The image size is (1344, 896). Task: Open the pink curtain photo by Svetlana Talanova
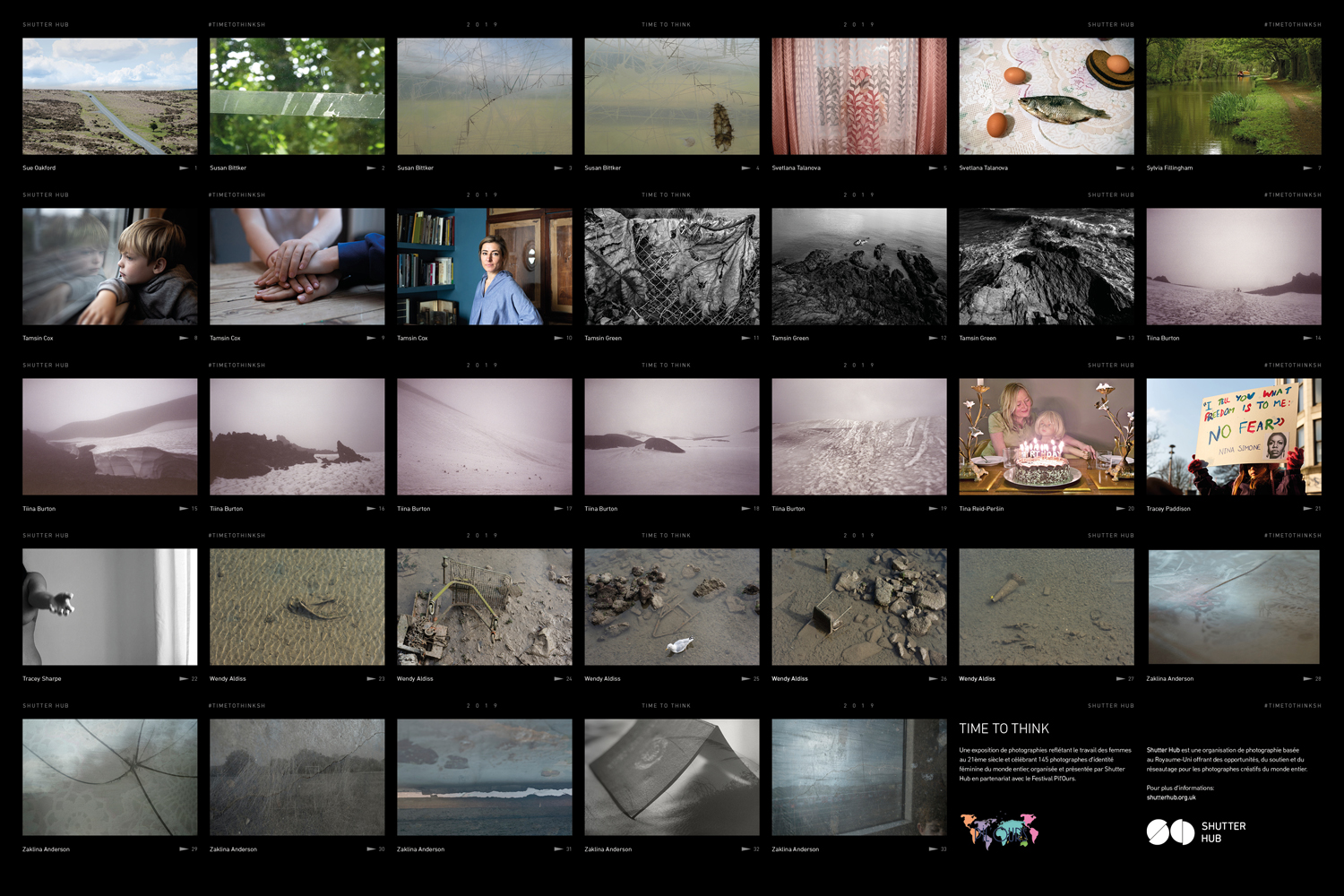(858, 96)
